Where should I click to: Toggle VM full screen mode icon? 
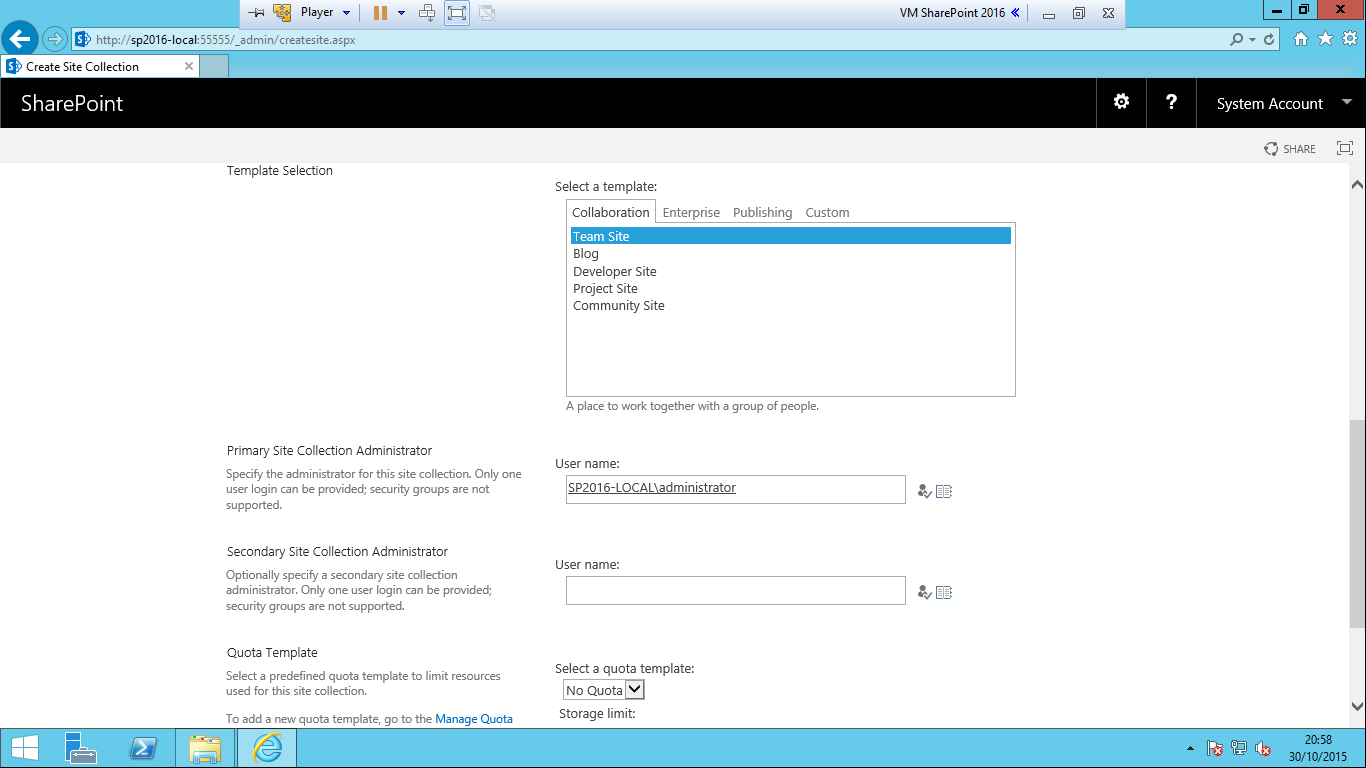pos(457,13)
